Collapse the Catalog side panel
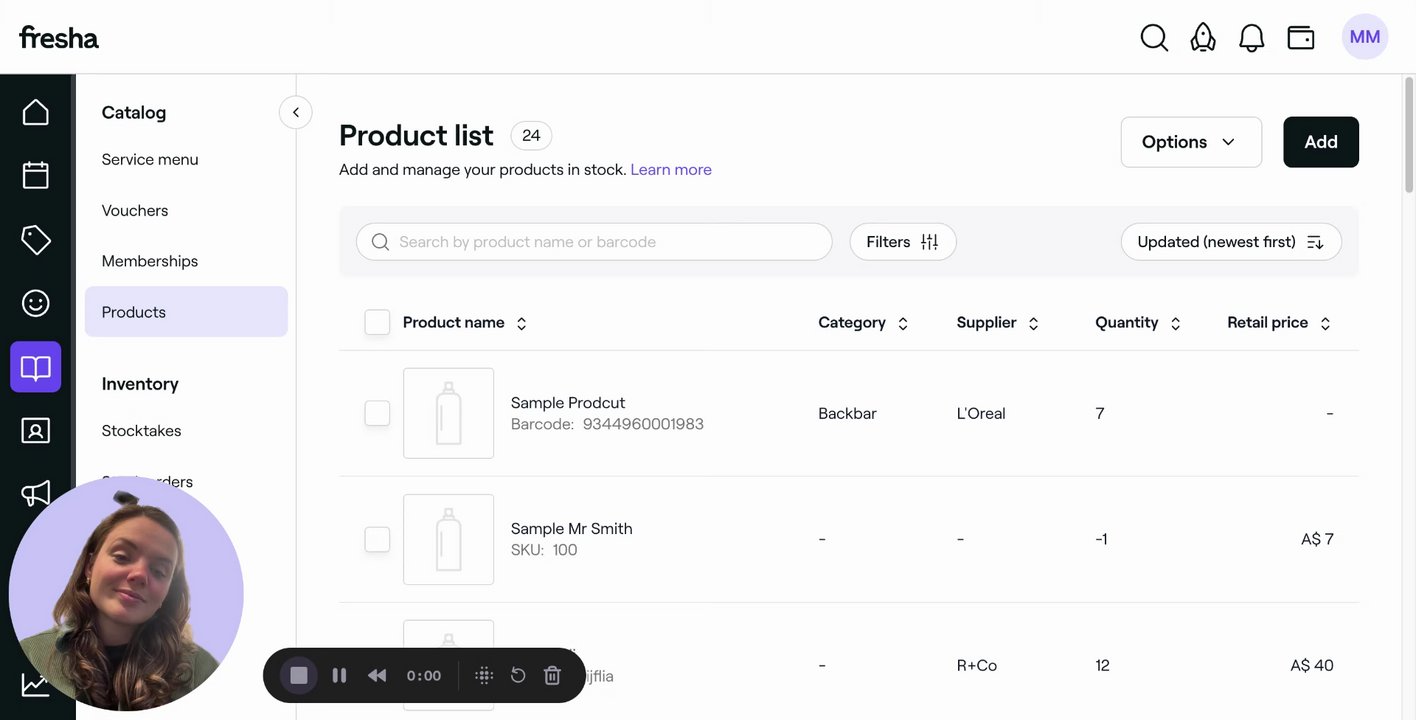The width and height of the screenshot is (1416, 720). tap(295, 112)
